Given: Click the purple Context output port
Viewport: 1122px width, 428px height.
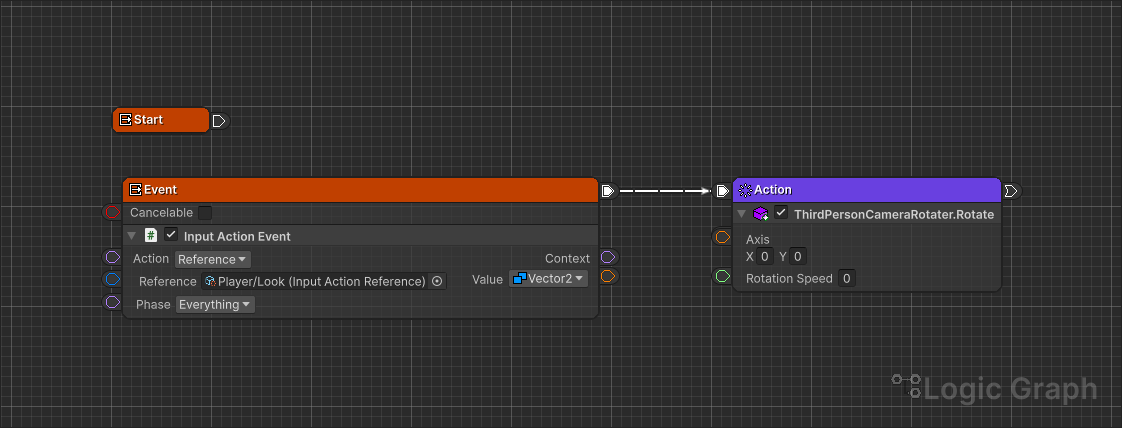Looking at the screenshot, I should pos(608,258).
